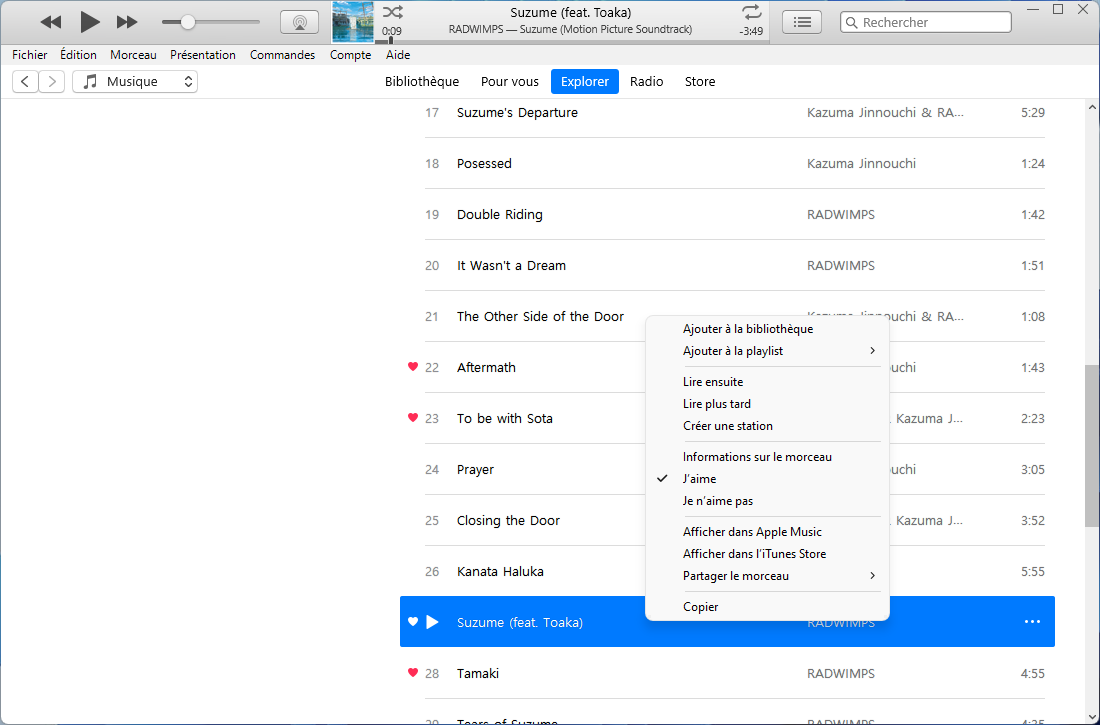The height and width of the screenshot is (725, 1100).
Task: Open the Compte menu
Action: (350, 55)
